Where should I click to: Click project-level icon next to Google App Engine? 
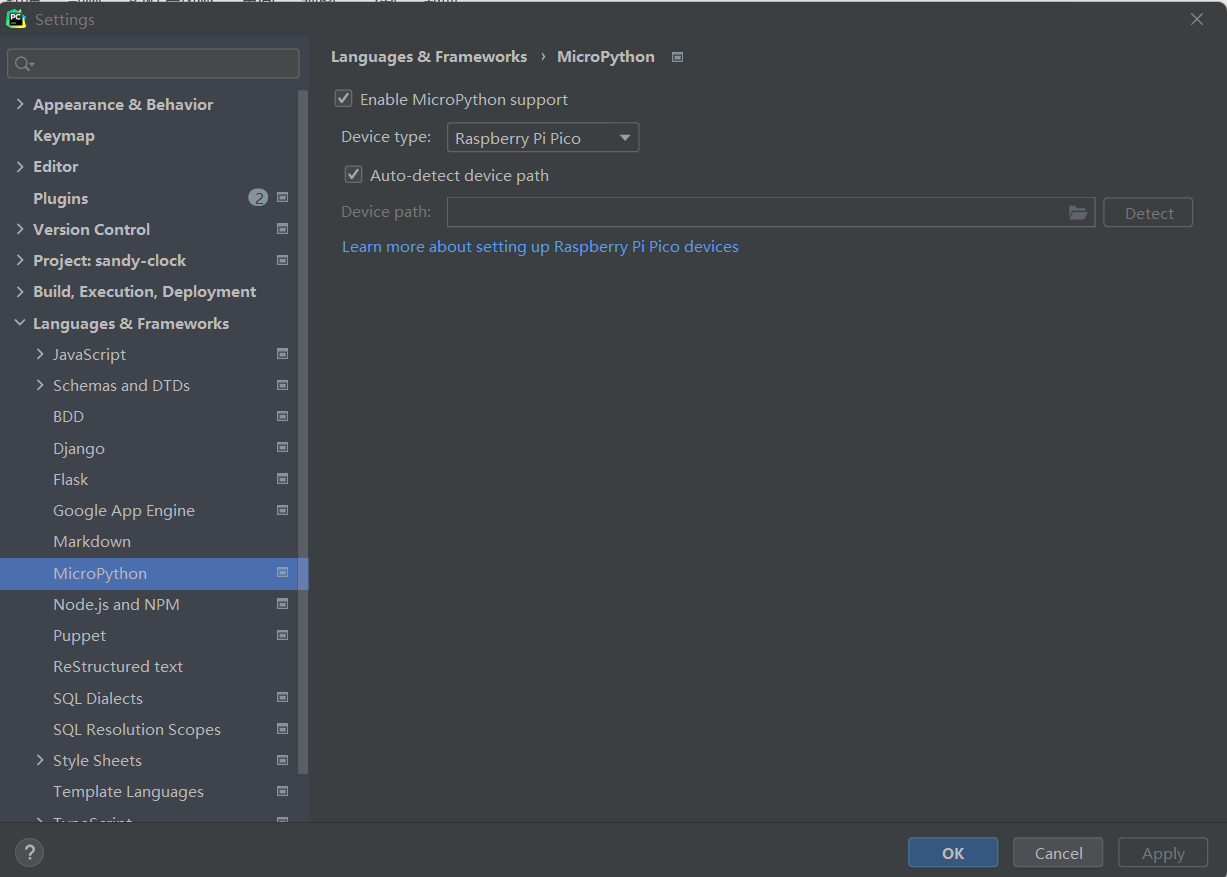[282, 510]
